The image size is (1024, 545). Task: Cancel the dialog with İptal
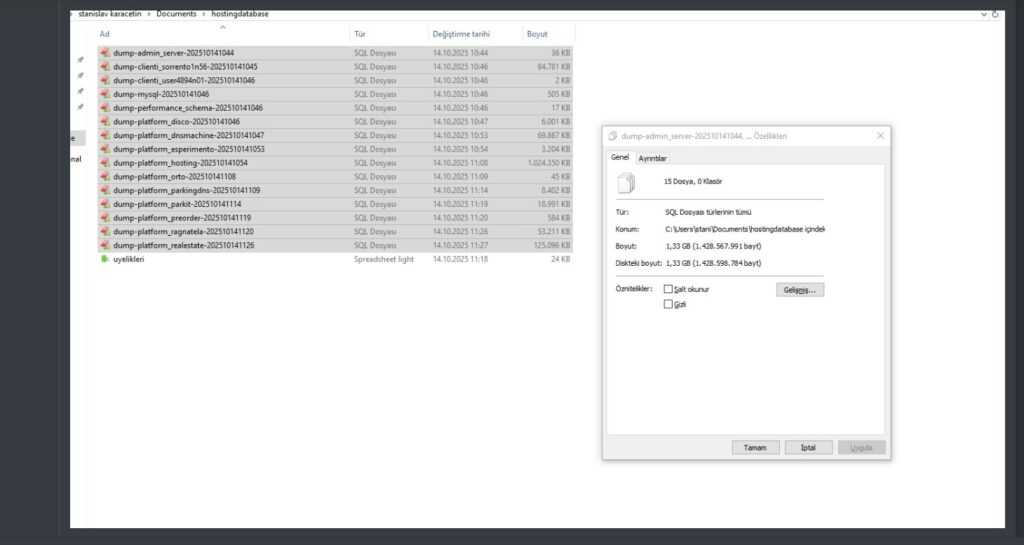click(x=808, y=448)
